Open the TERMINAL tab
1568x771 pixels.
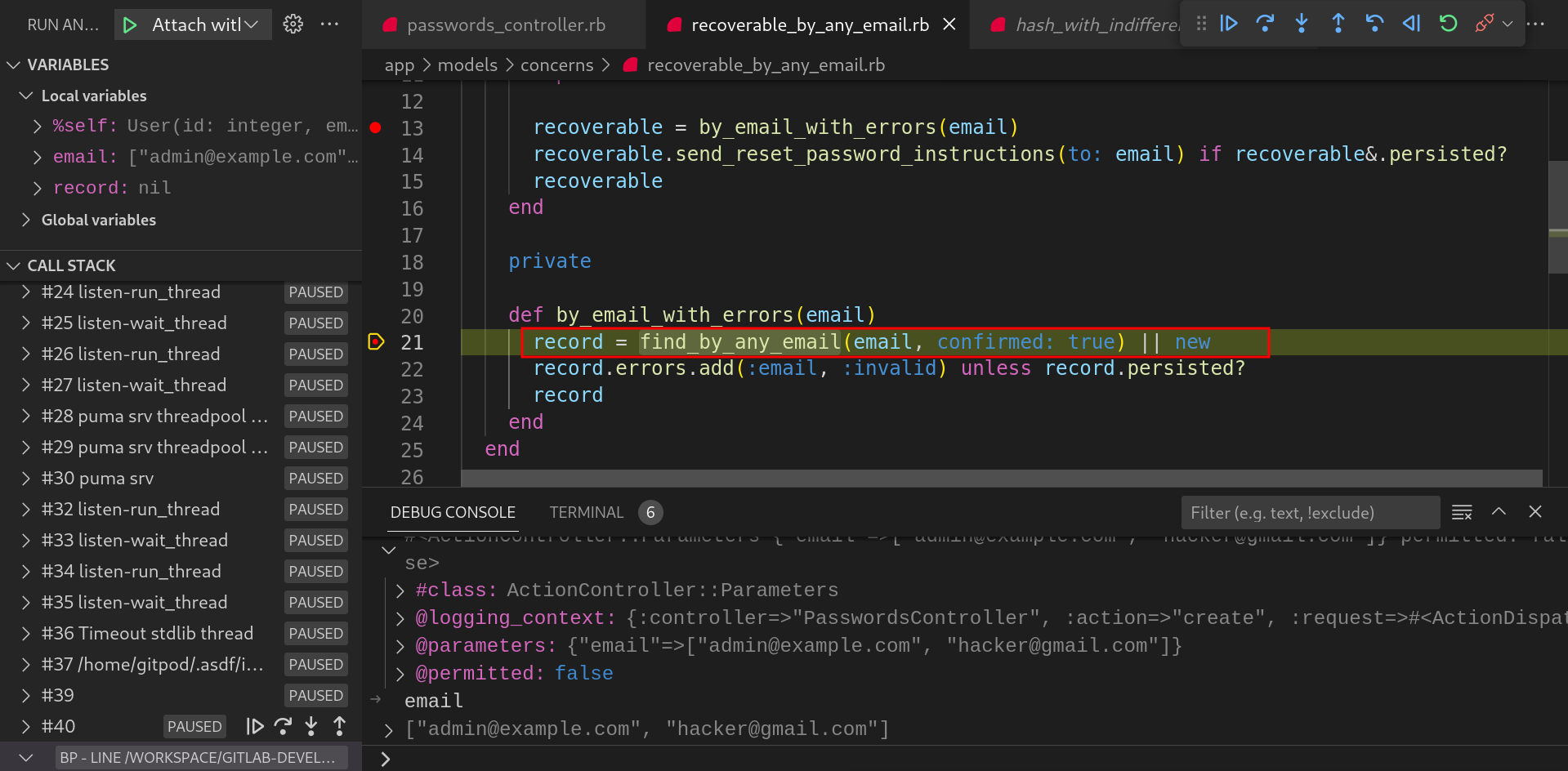tap(586, 512)
